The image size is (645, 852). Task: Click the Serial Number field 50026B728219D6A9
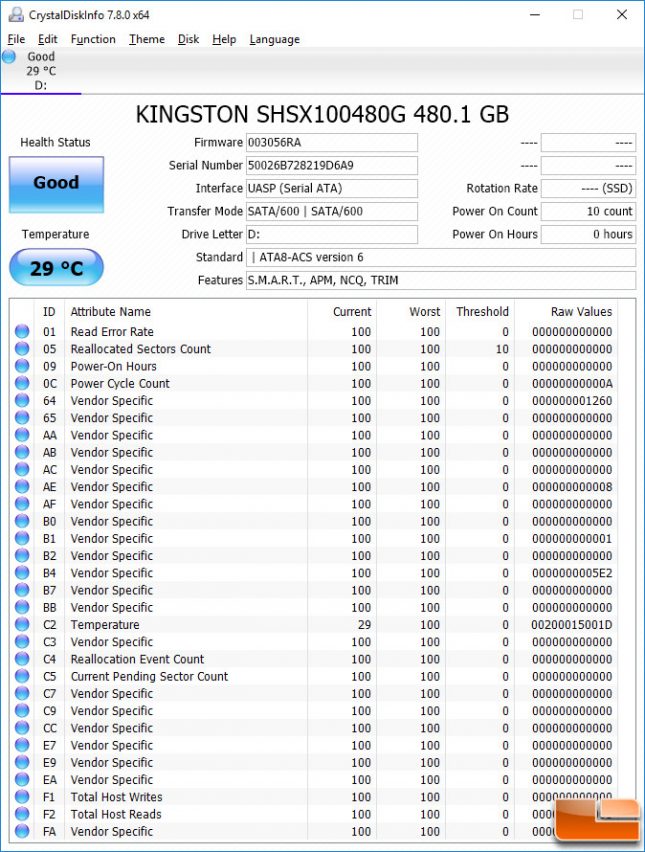331,165
